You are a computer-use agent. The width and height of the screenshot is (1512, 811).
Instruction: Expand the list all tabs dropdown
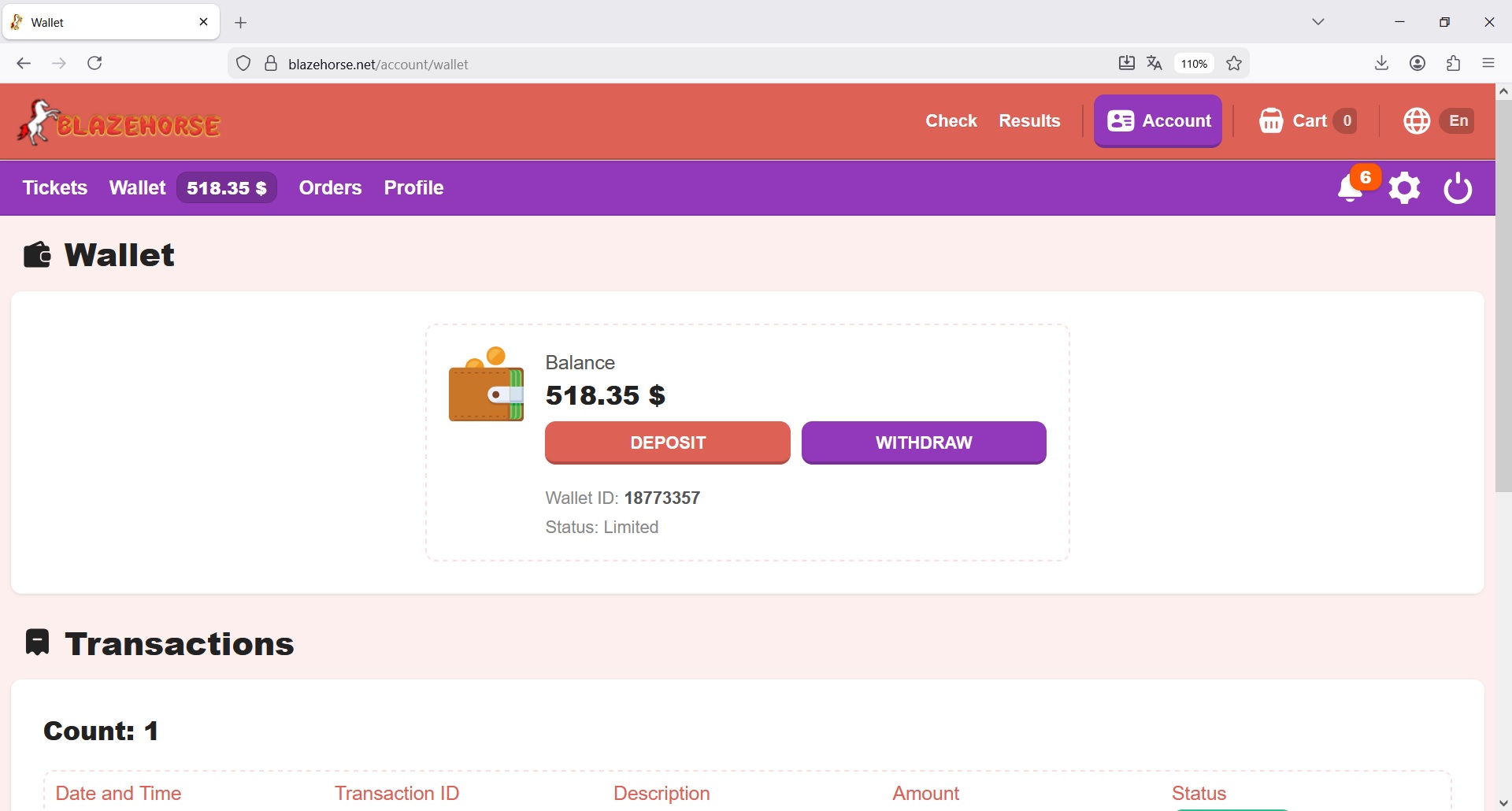(x=1320, y=23)
